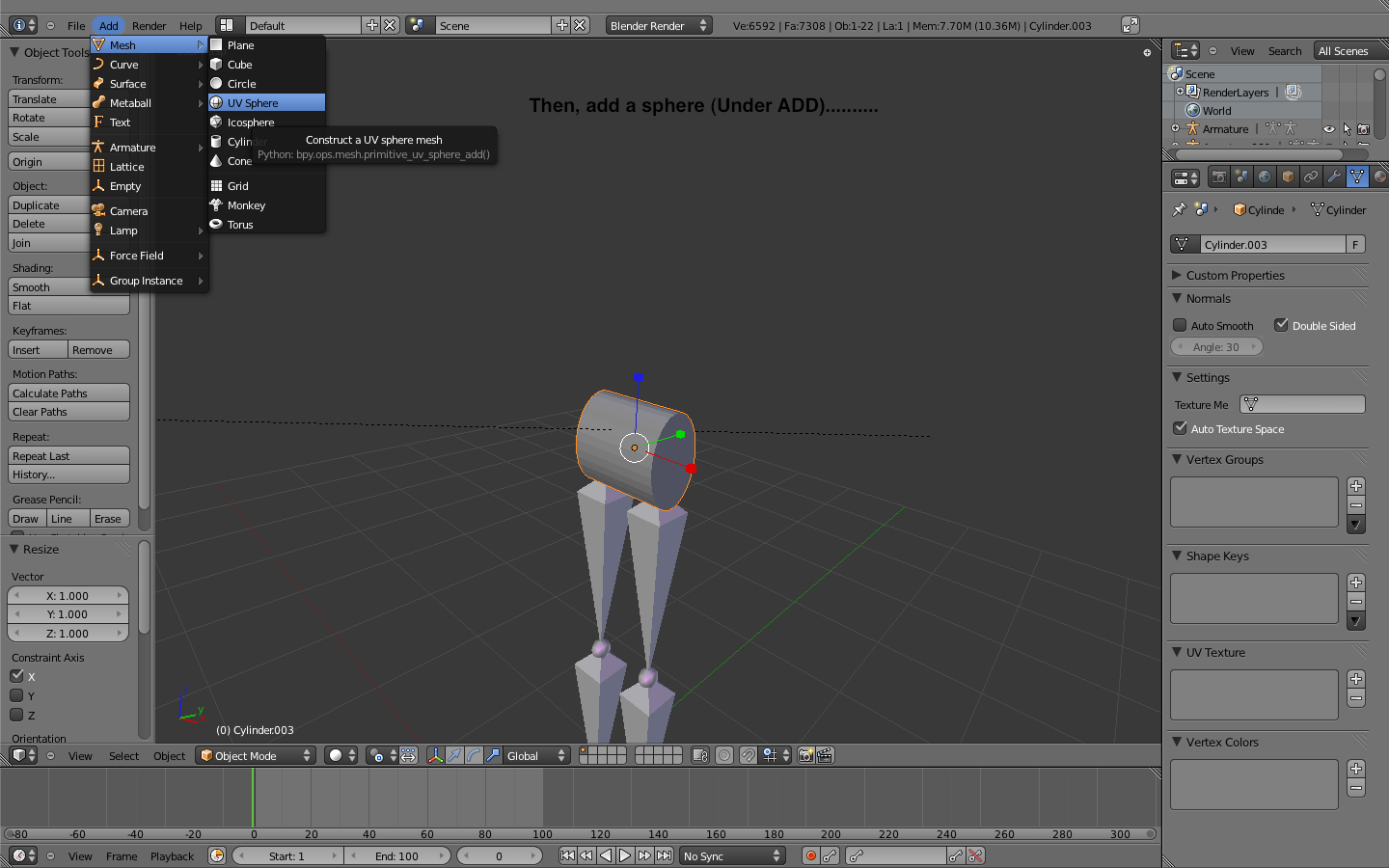1389x868 pixels.
Task: Open the Modifiers tab with the wrench icon
Action: tap(1335, 178)
